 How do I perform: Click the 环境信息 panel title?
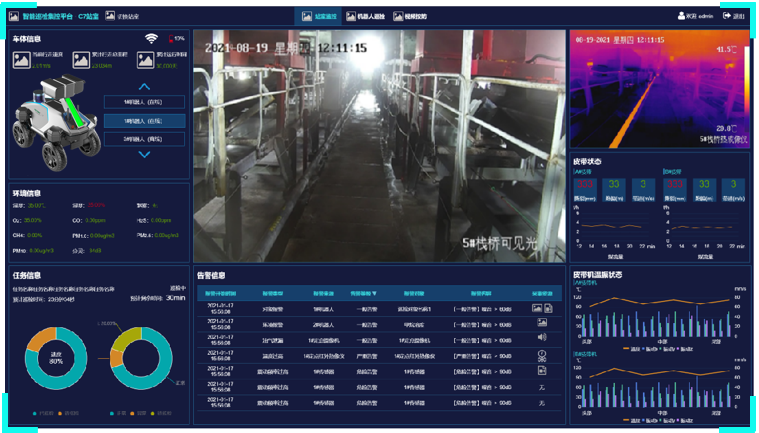pos(27,193)
